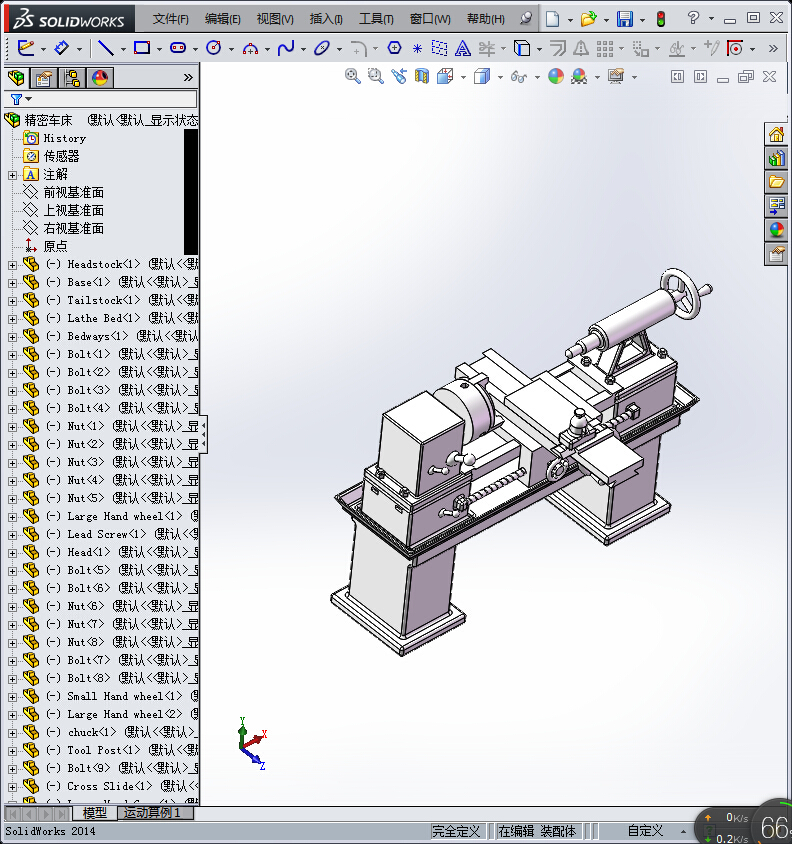Collapse the FeatureManager panel handle
The width and height of the screenshot is (792, 844).
pyautogui.click(x=204, y=434)
